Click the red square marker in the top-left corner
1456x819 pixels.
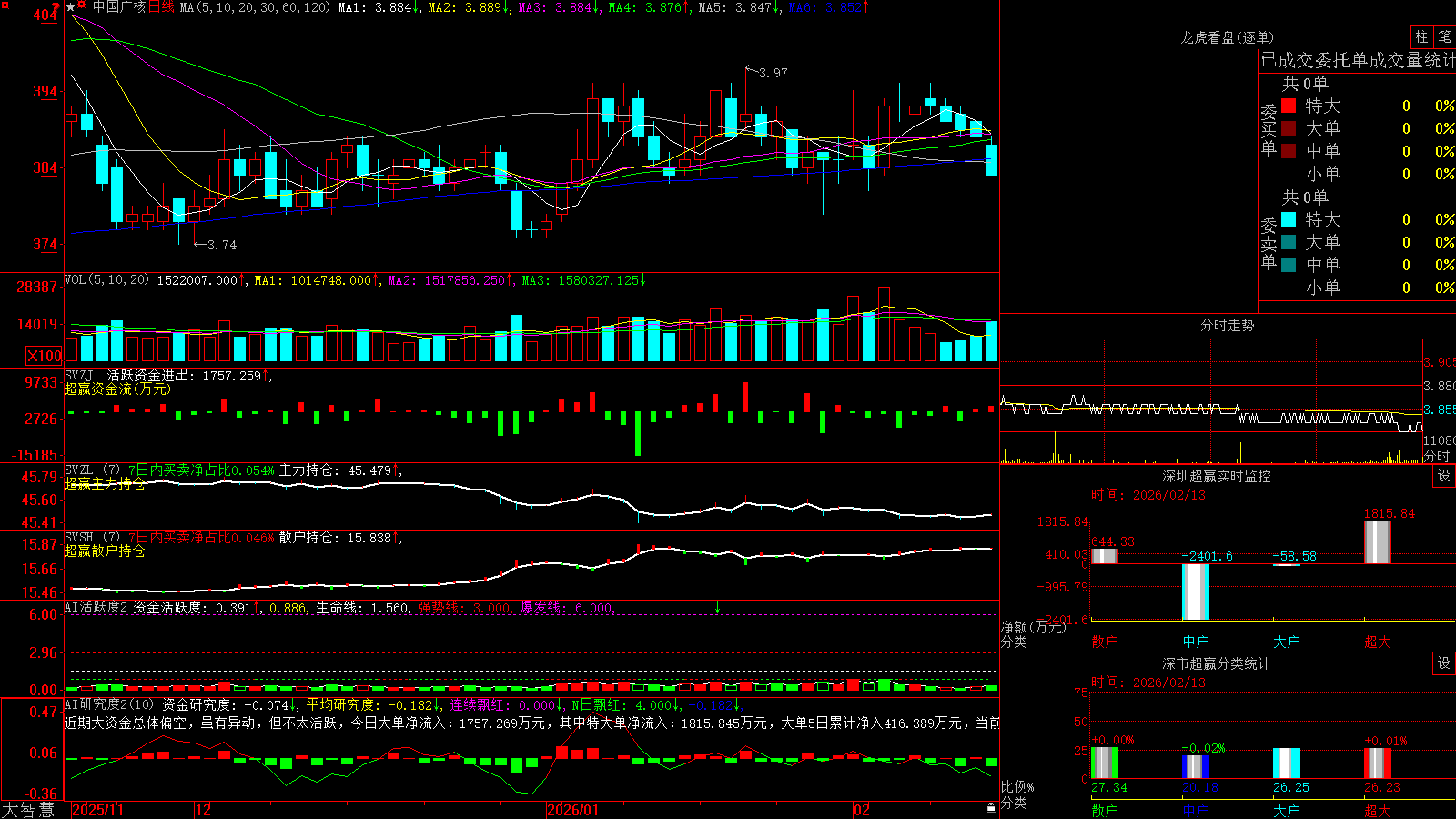tap(4, 4)
